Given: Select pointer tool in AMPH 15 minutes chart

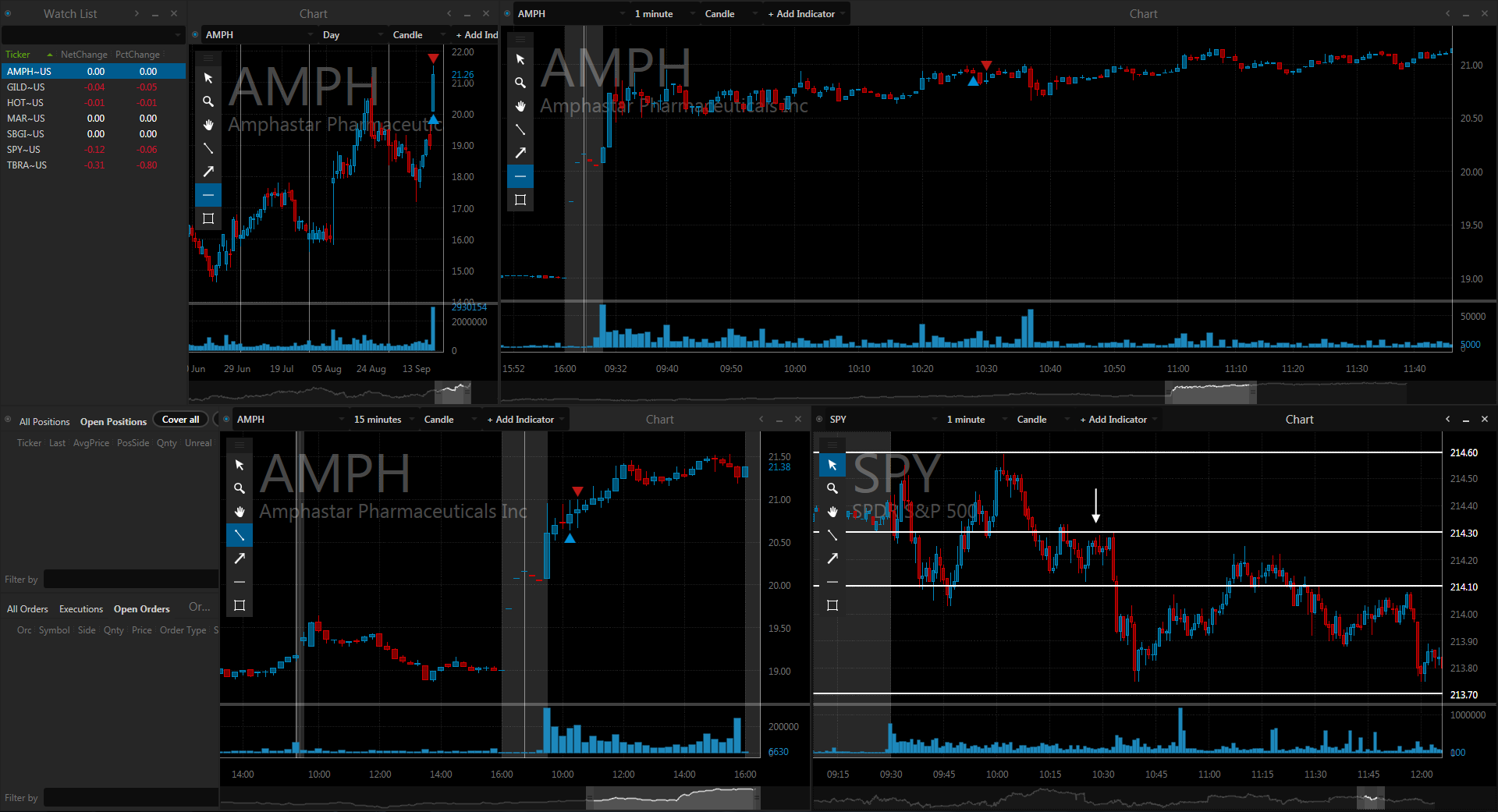Looking at the screenshot, I should [240, 465].
